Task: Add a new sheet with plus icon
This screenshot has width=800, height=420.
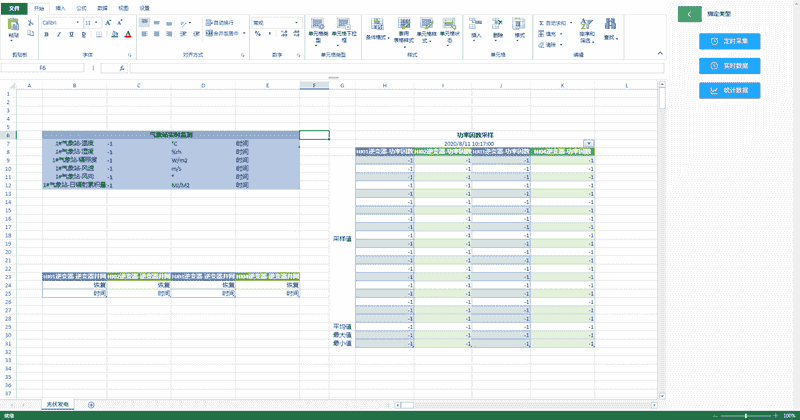Action: 91,405
